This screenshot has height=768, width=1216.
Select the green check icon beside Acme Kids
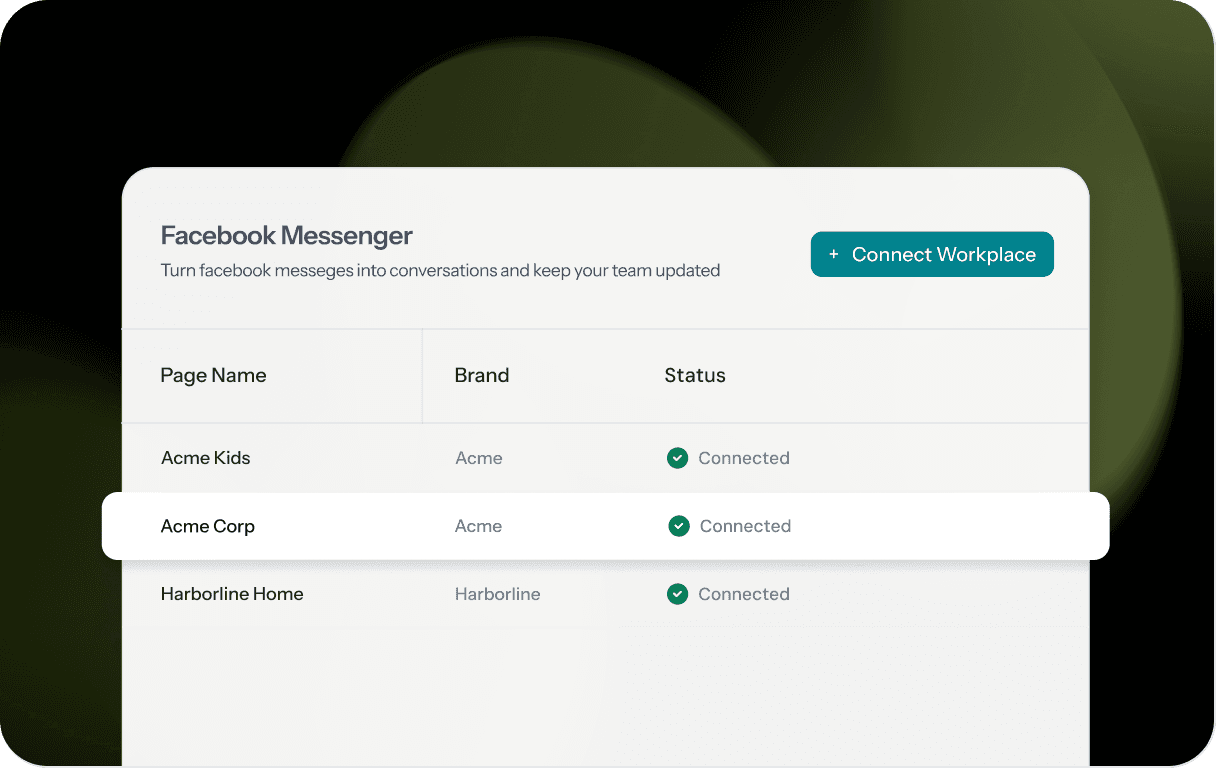pos(677,458)
